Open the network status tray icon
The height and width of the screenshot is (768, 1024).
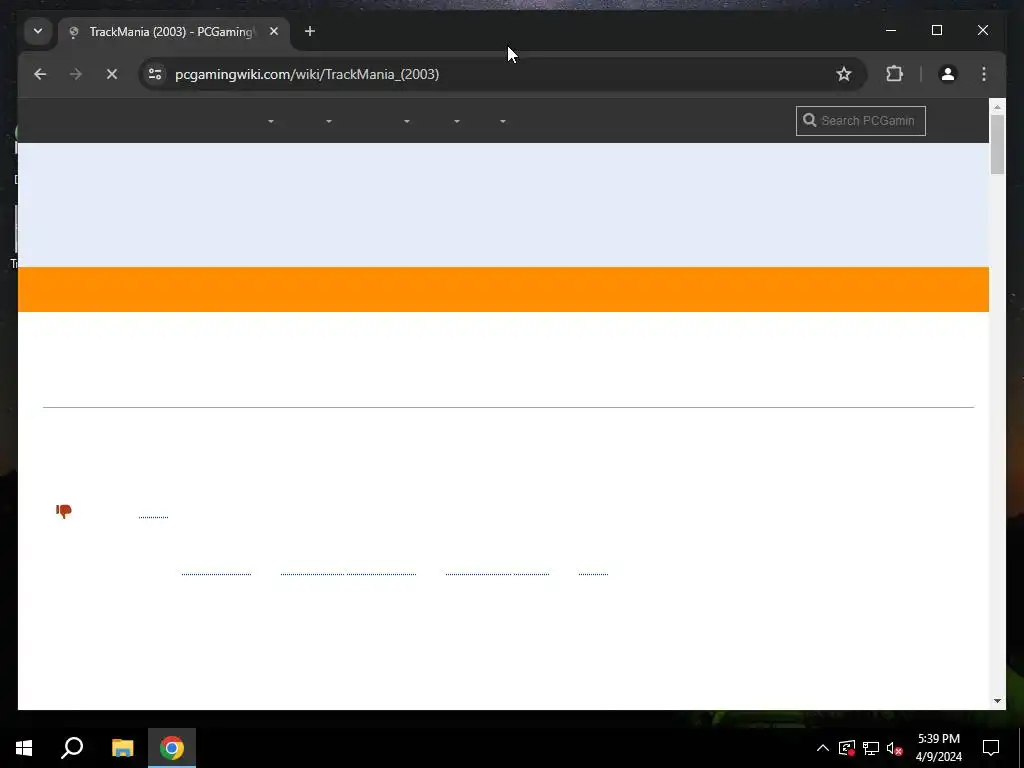(871, 748)
